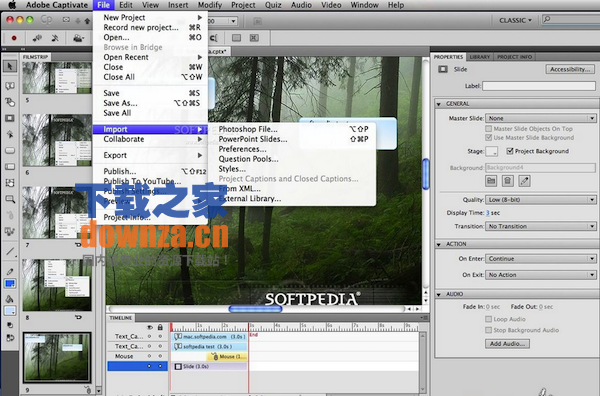Select filmstrip slide 9 thumbnail
Screen dimensions: 600x396
(57, 357)
